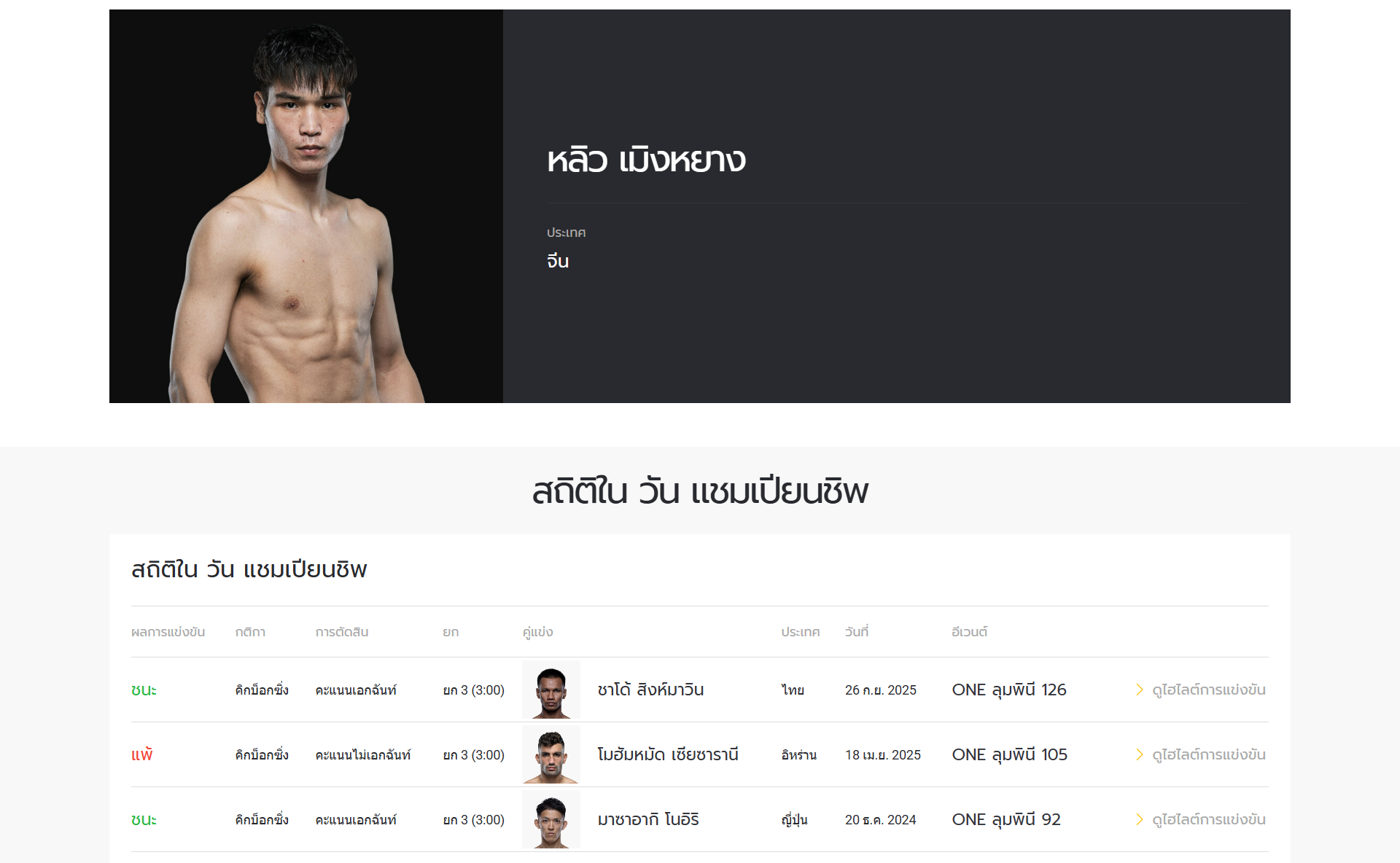This screenshot has width=1400, height=863.
Task: Click the chevron icon beside ONE ลุมพินี 126 highlights
Action: (1139, 690)
